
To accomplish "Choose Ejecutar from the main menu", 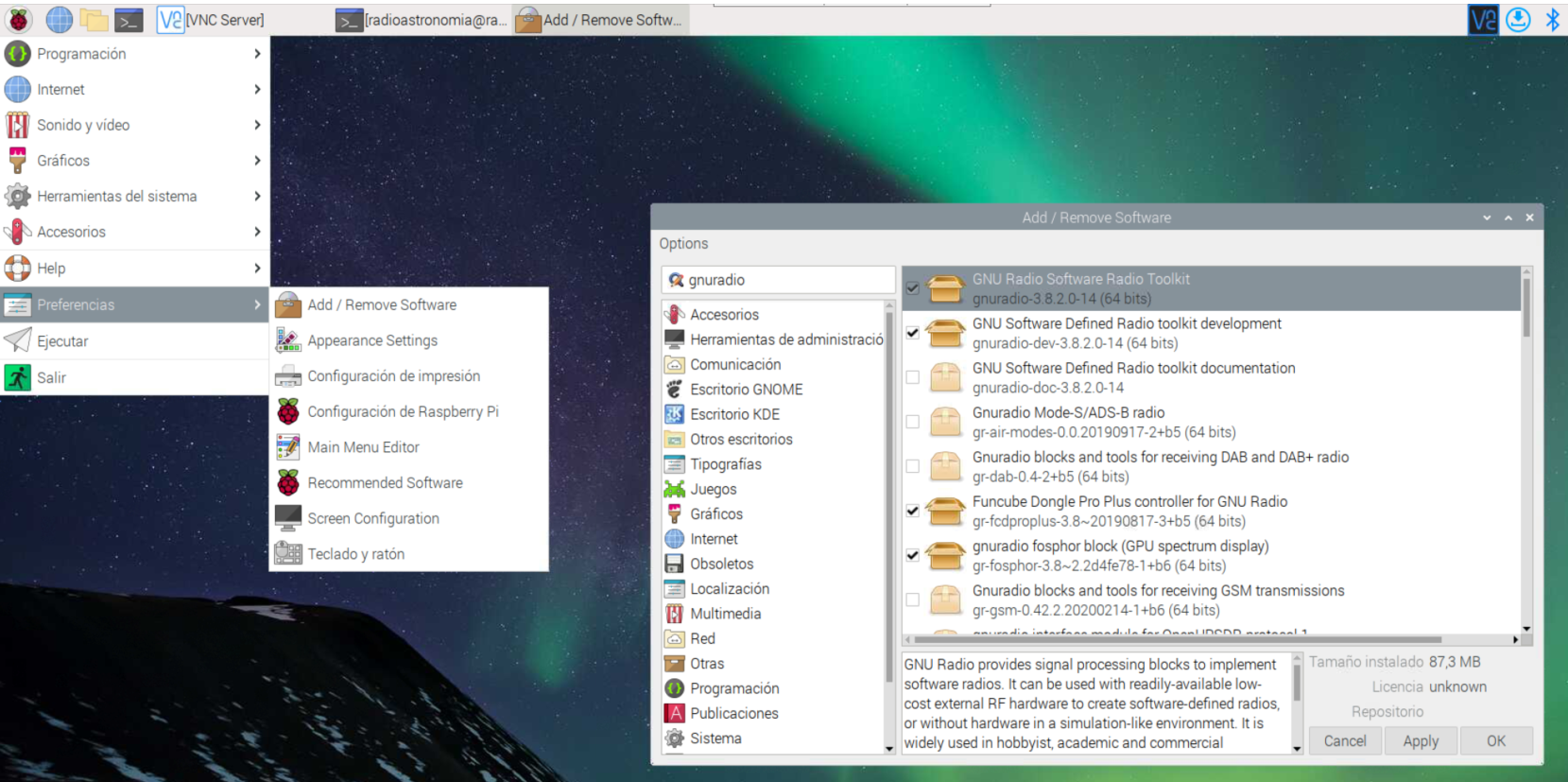I will 134,341.
